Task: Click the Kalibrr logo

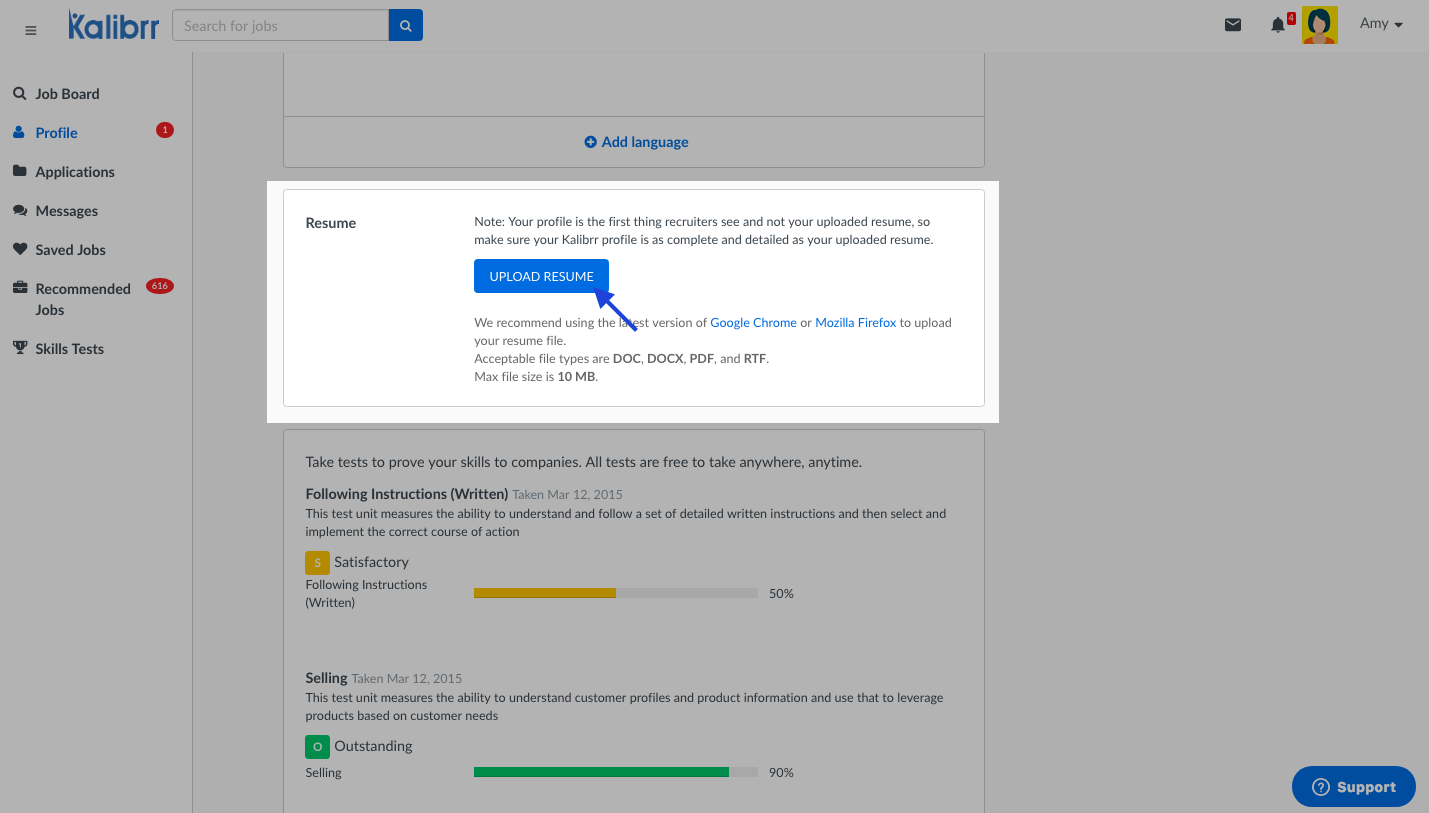Action: click(113, 26)
